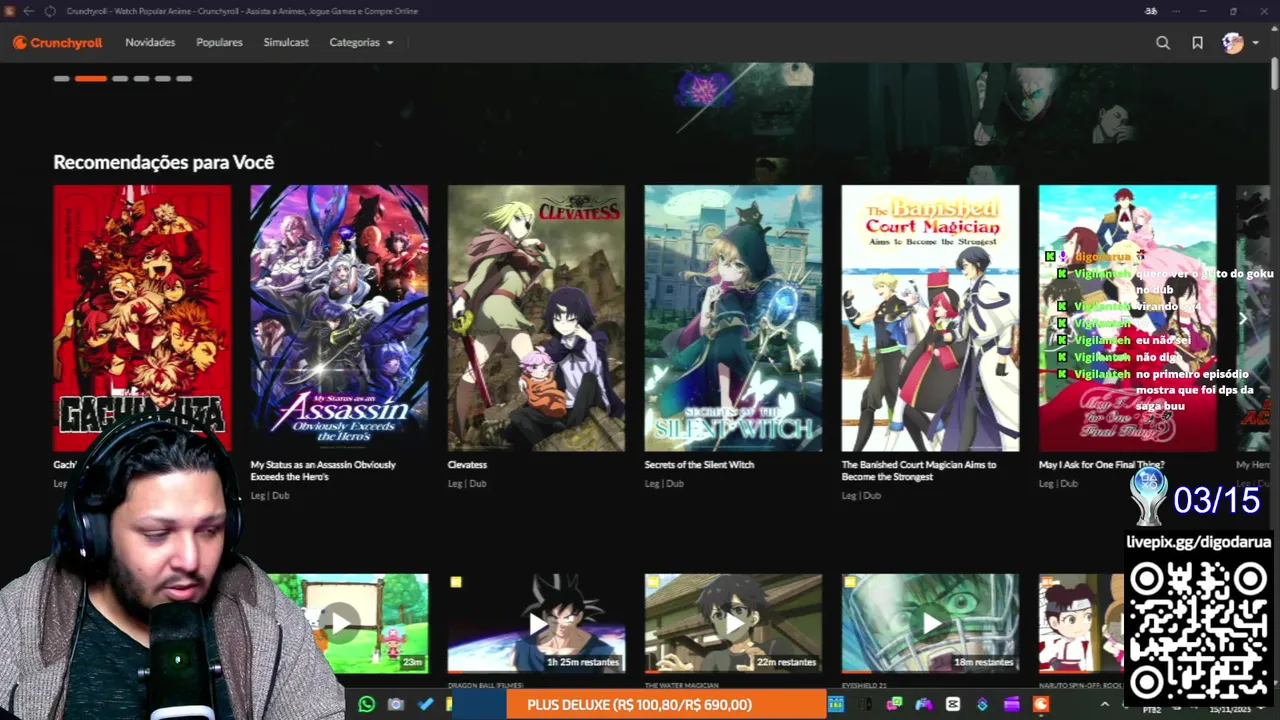The width and height of the screenshot is (1280, 720).
Task: Click the EYESHIELD 21 series label
Action: [x=865, y=686]
